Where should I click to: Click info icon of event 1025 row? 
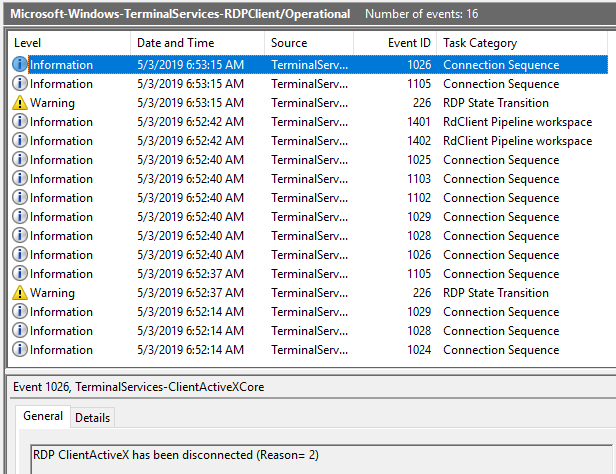tap(20, 159)
